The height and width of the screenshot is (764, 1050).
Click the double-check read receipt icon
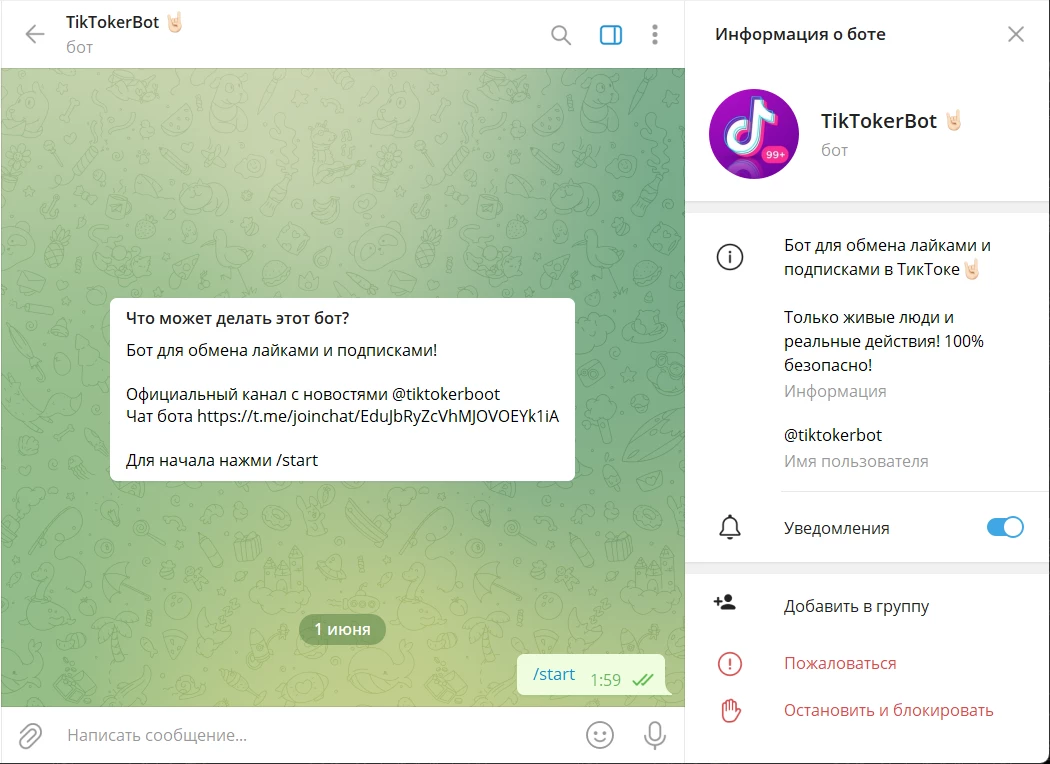coord(643,680)
